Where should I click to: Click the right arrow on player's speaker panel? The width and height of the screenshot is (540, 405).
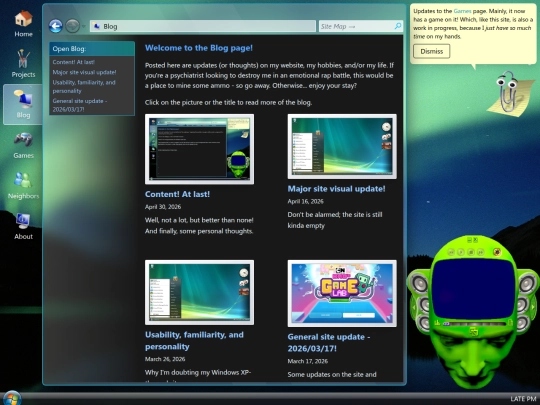click(533, 307)
